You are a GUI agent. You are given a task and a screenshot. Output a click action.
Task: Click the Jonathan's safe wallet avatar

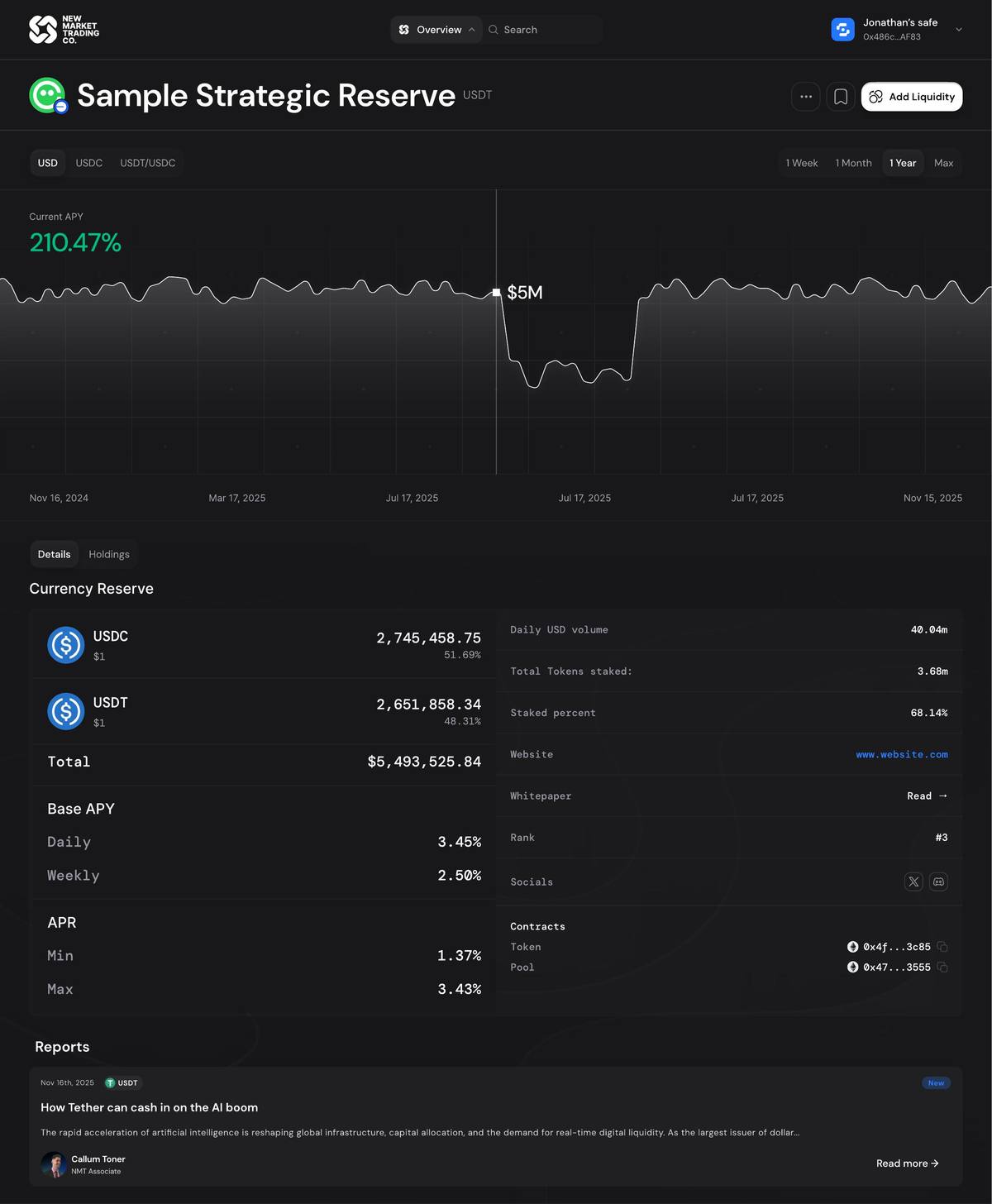[842, 30]
